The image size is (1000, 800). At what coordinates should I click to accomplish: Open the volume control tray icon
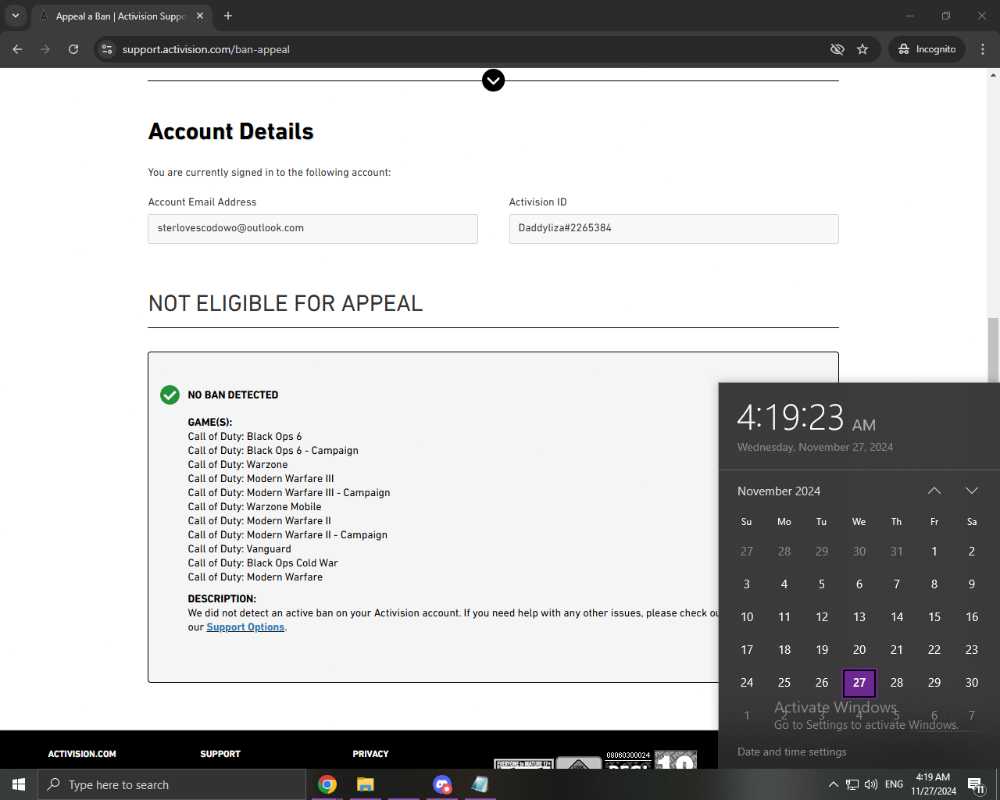point(871,784)
